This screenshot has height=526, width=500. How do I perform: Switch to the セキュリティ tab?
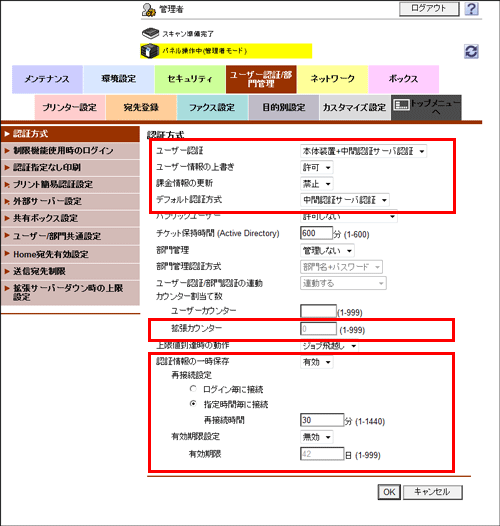pyautogui.click(x=190, y=79)
